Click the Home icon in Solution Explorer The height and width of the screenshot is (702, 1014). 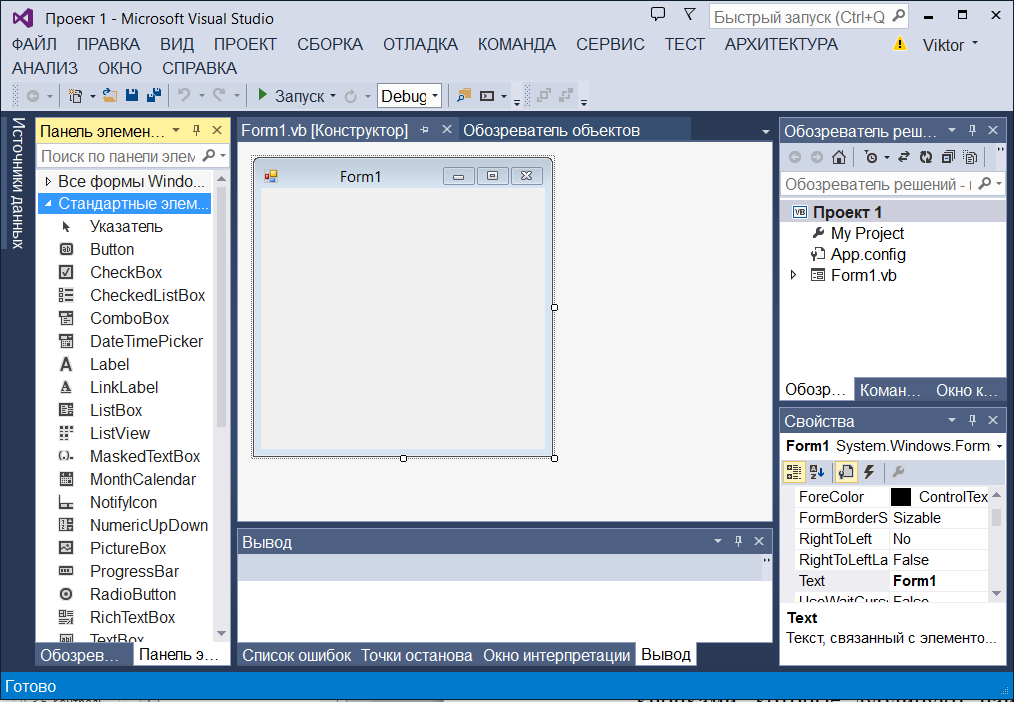click(x=839, y=157)
